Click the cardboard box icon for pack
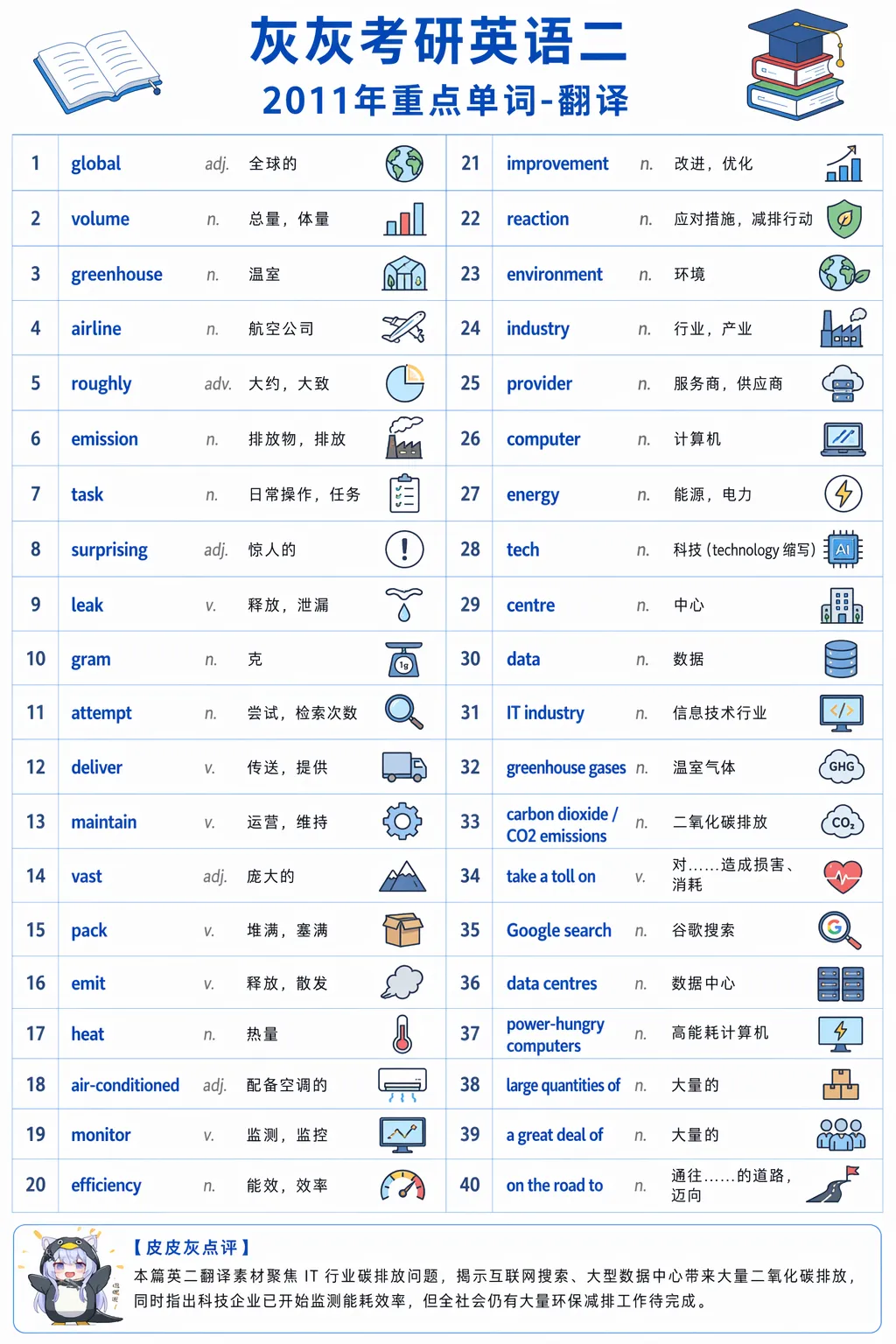 click(403, 930)
